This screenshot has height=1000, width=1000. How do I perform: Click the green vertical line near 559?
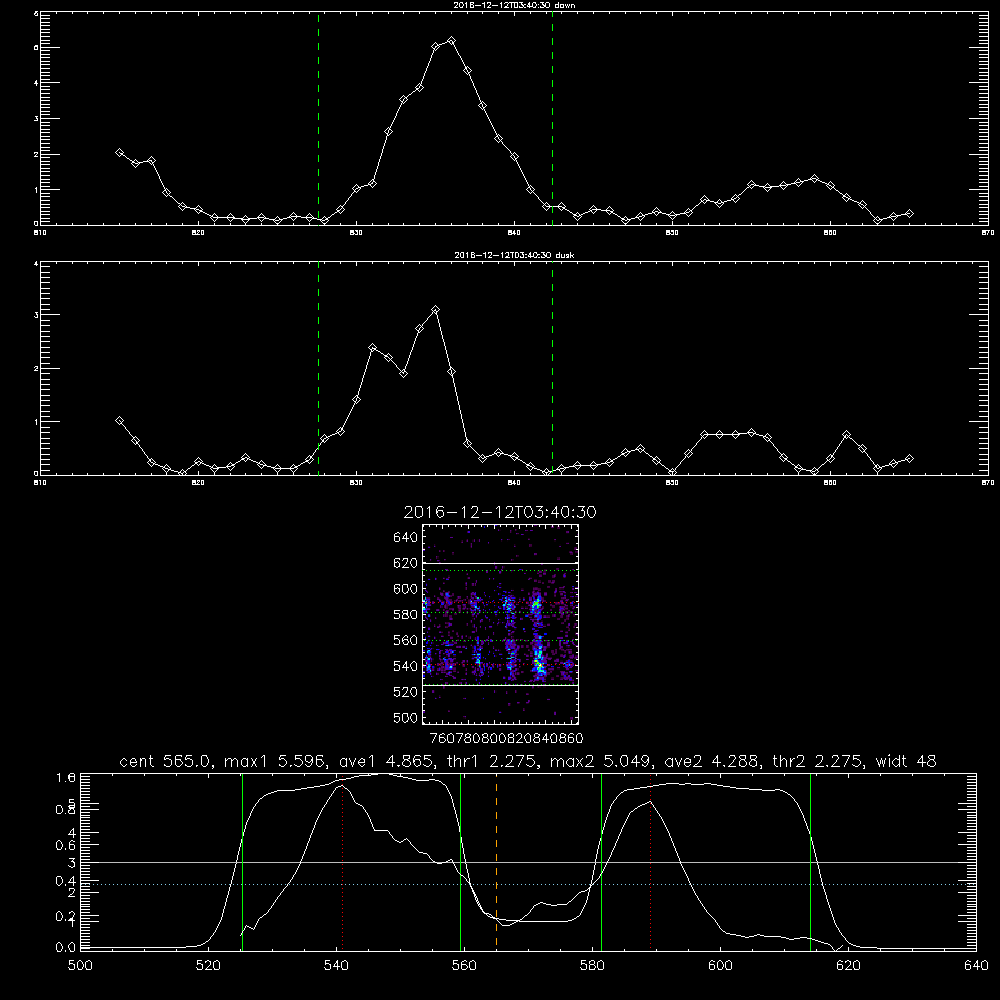pos(460,862)
